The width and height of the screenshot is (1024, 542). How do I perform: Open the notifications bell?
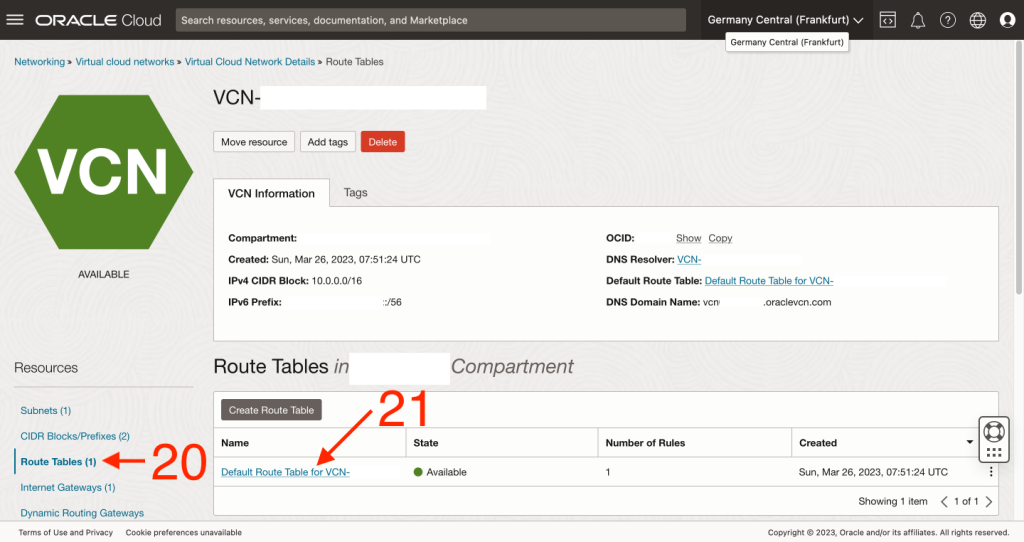click(x=917, y=20)
